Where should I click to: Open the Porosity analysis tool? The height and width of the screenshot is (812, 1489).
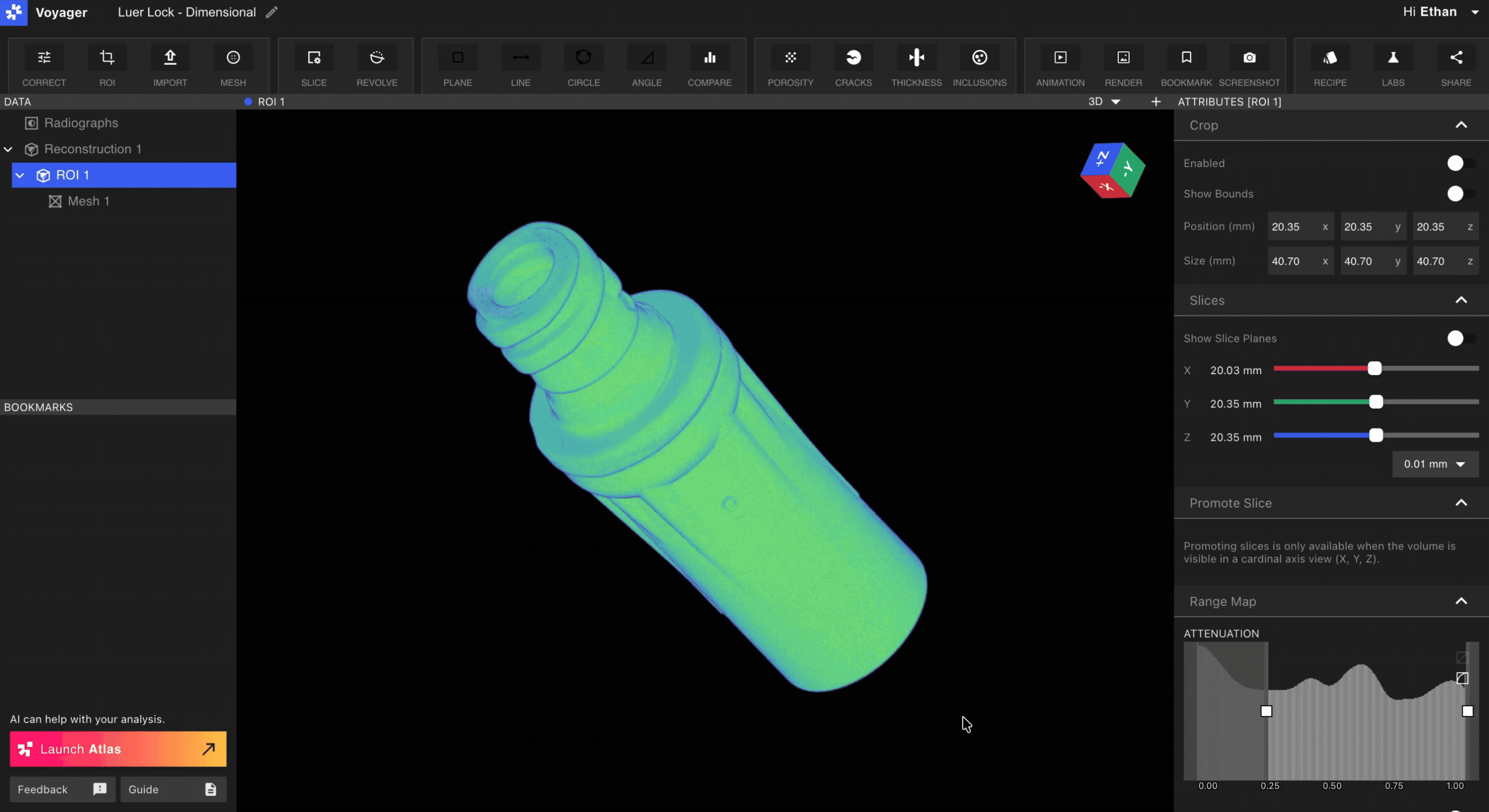790,64
